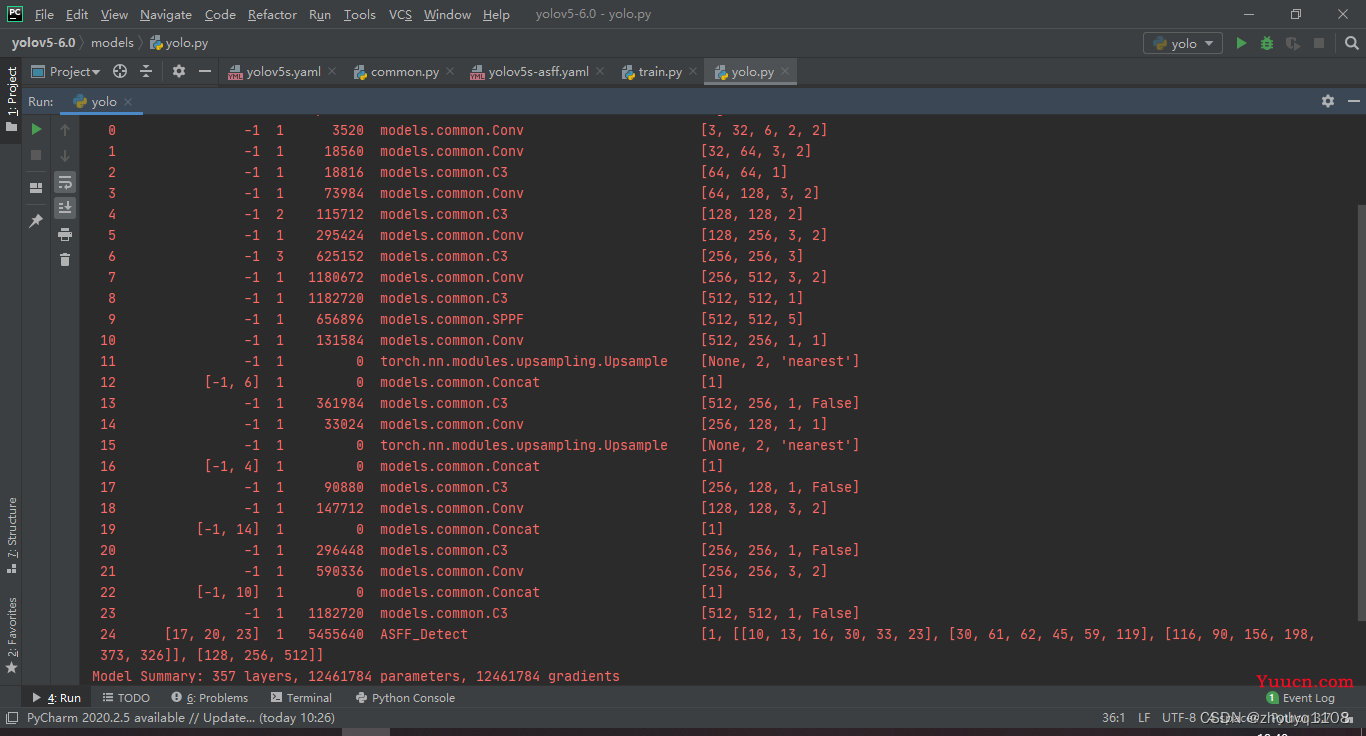Open Search Everywhere magnifier icon
The width and height of the screenshot is (1366, 736).
coord(1352,43)
